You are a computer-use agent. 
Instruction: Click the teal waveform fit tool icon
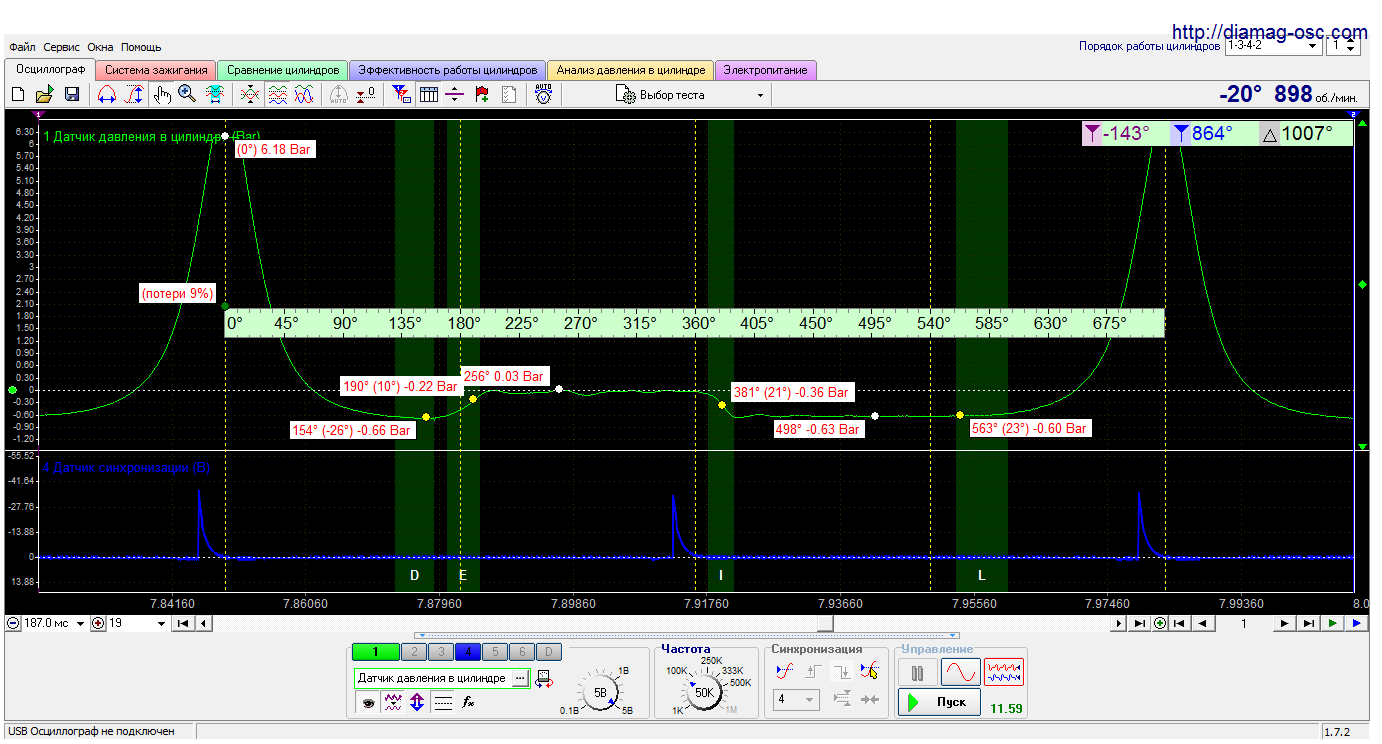click(215, 94)
